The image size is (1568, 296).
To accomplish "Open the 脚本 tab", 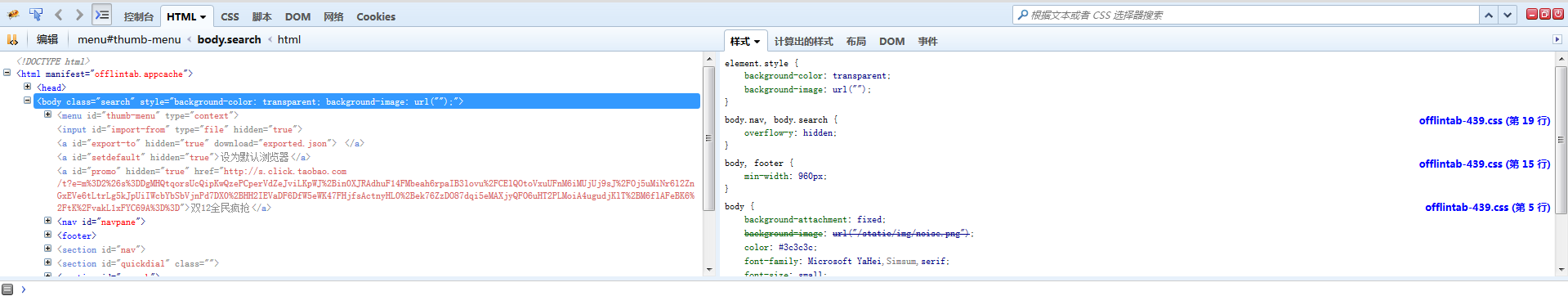I will [261, 16].
